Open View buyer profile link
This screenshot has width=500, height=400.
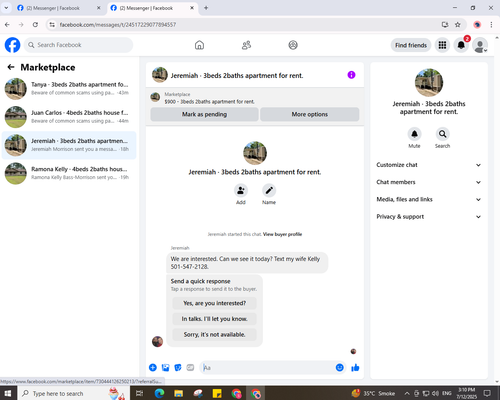282,234
